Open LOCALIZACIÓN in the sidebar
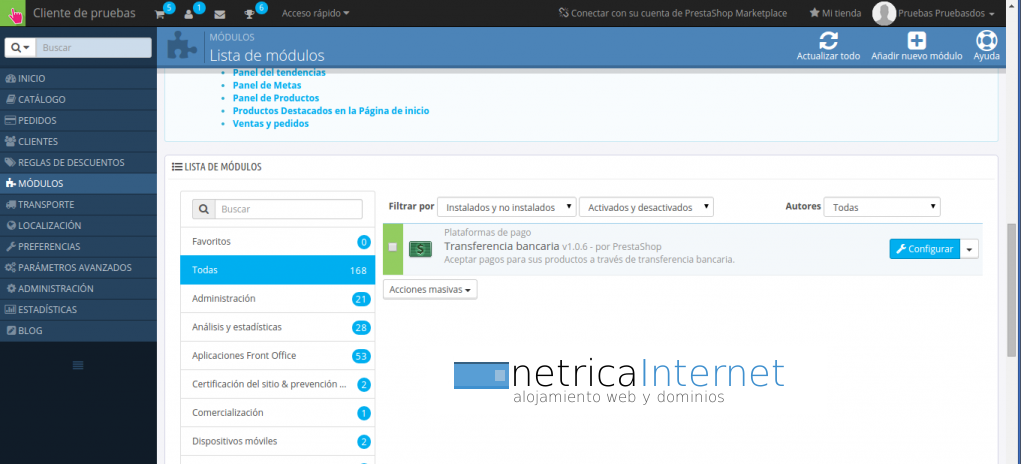The image size is (1021, 464). [78, 226]
